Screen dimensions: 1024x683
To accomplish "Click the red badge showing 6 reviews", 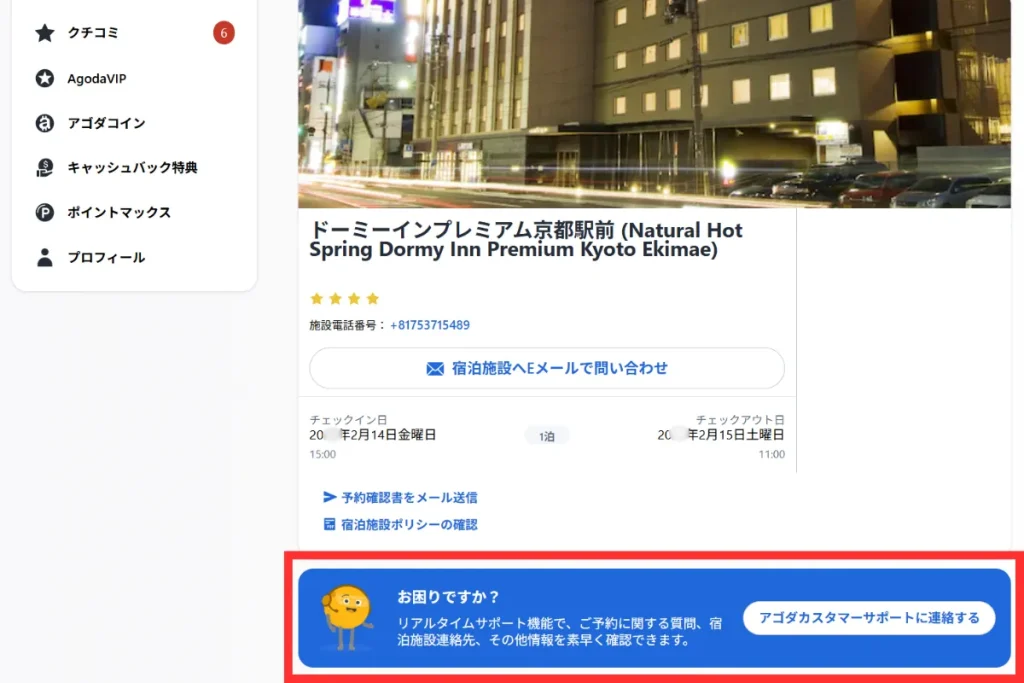I will (223, 33).
